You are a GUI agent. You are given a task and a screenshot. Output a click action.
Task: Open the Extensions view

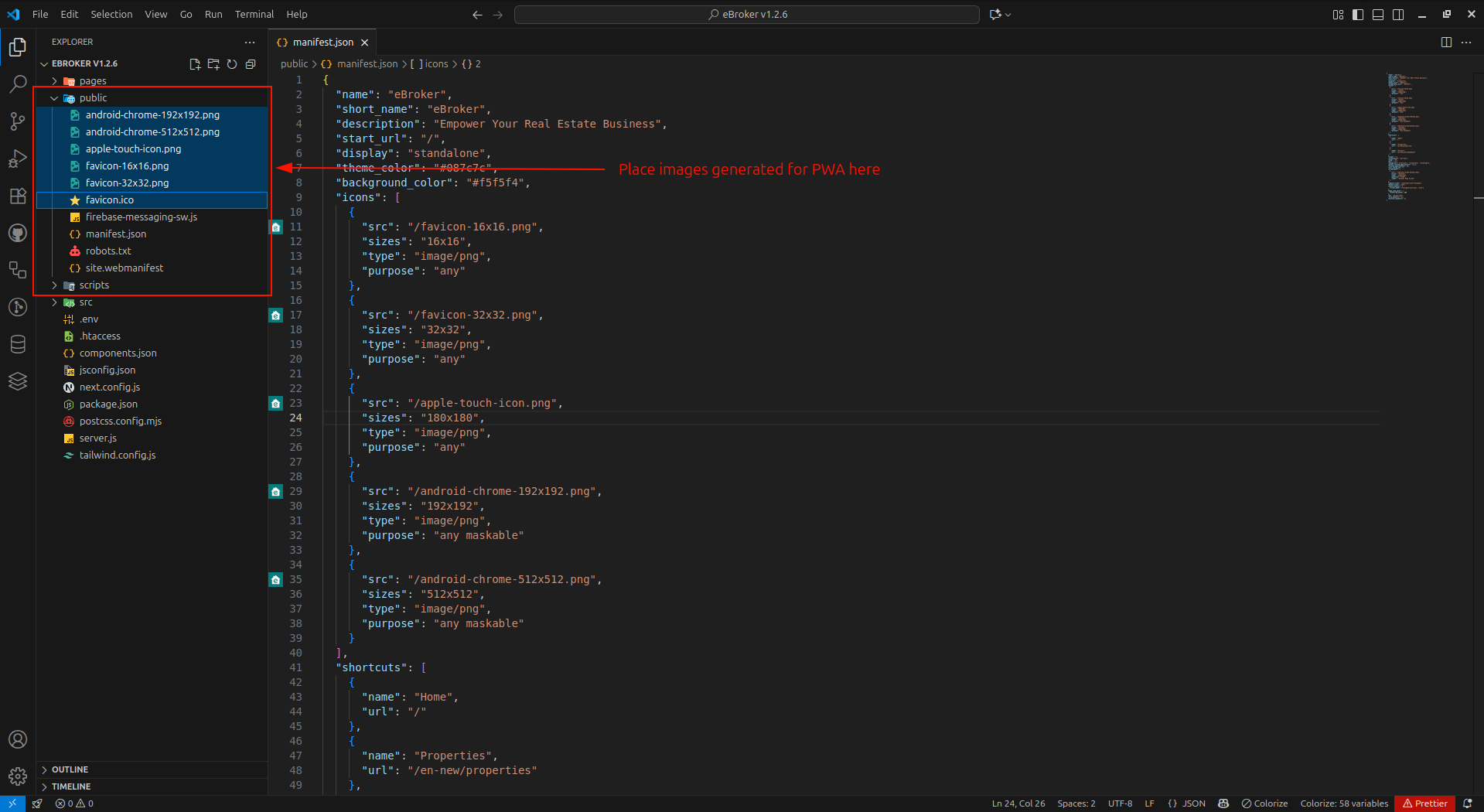tap(18, 196)
